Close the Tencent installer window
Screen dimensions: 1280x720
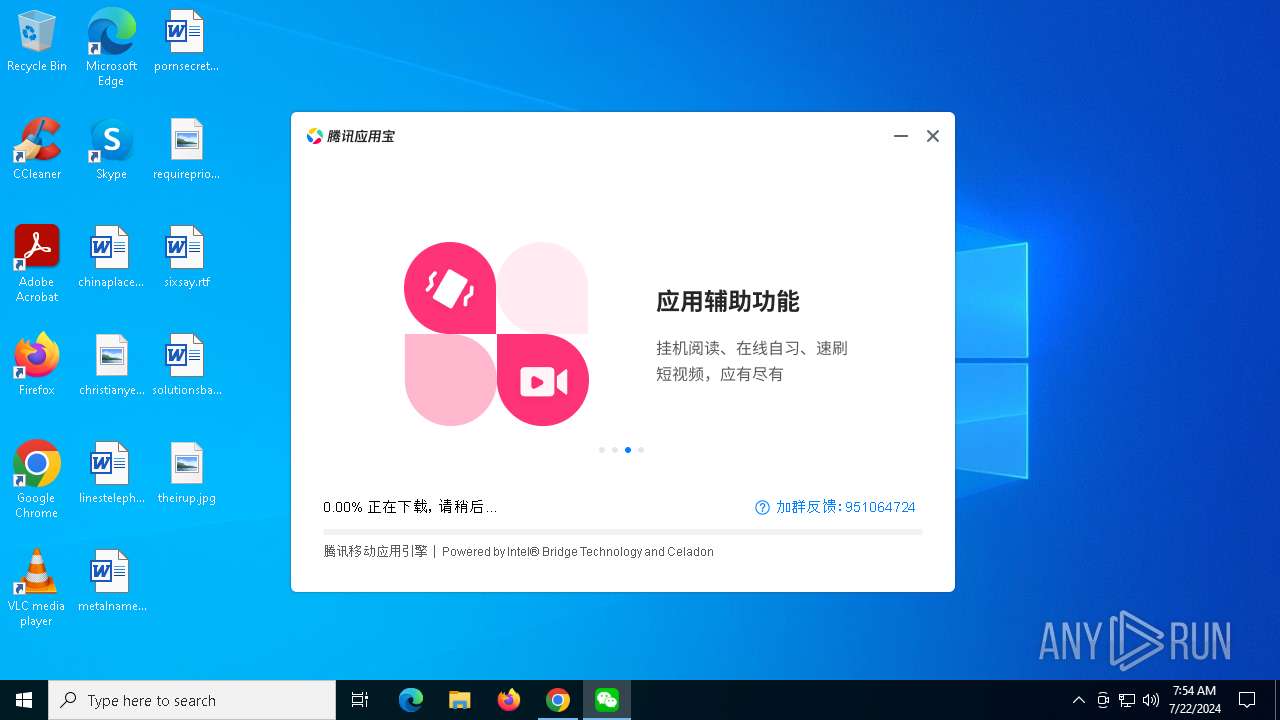(x=933, y=136)
